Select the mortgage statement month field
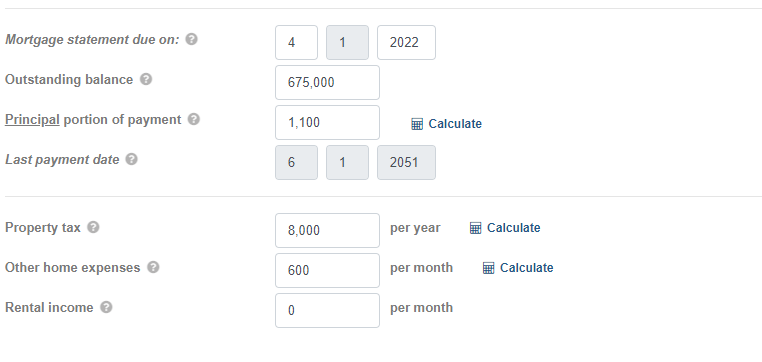 point(296,43)
